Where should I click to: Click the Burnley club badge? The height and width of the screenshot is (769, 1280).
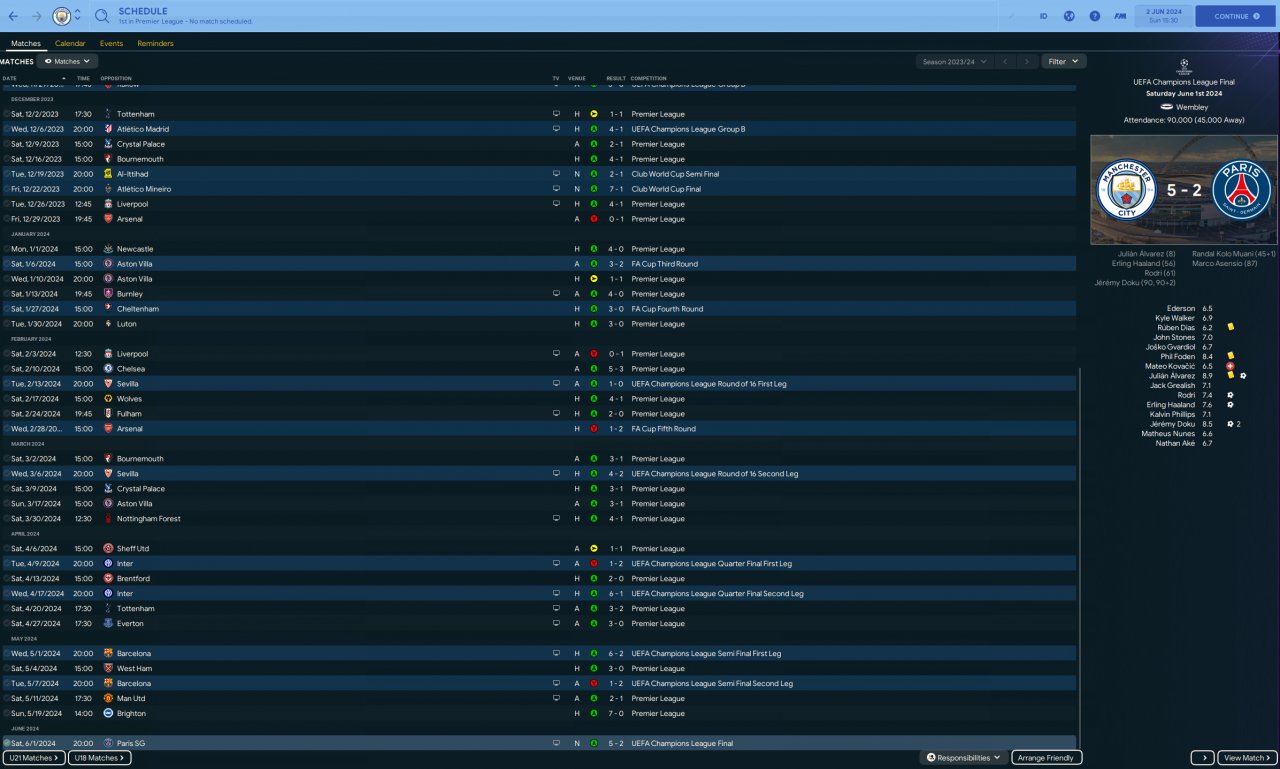[x=108, y=294]
